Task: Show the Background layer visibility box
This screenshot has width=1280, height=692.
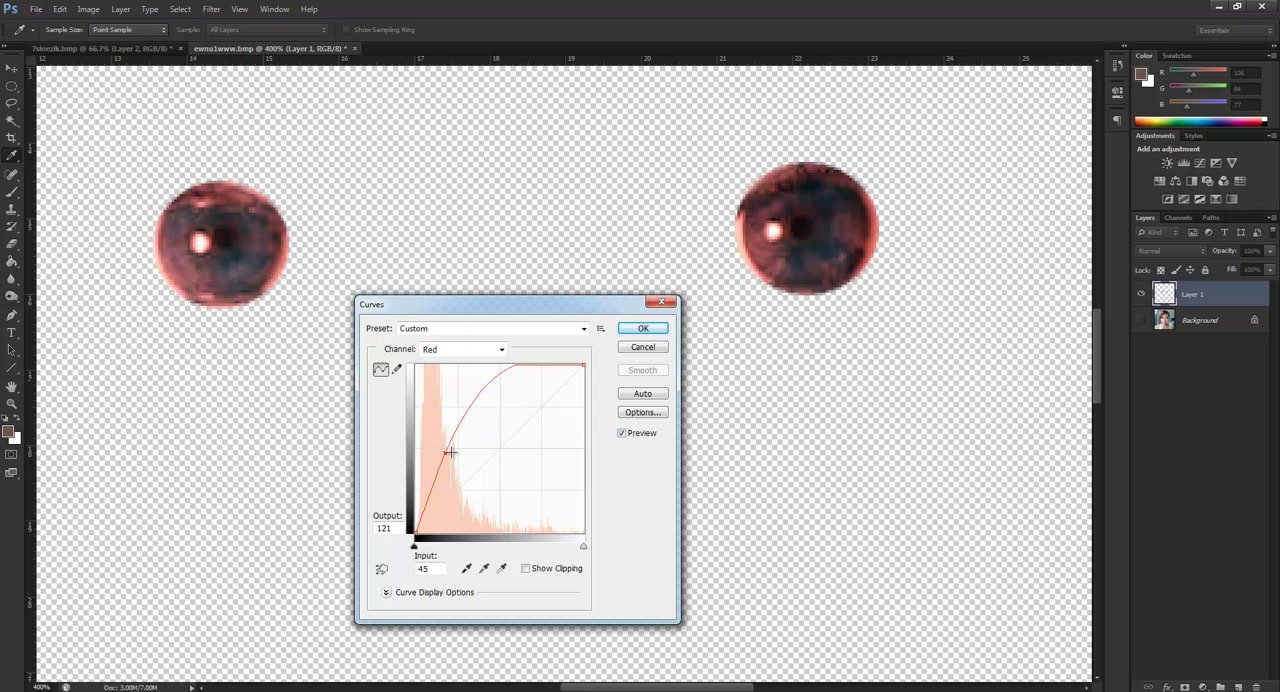Action: tap(1141, 320)
